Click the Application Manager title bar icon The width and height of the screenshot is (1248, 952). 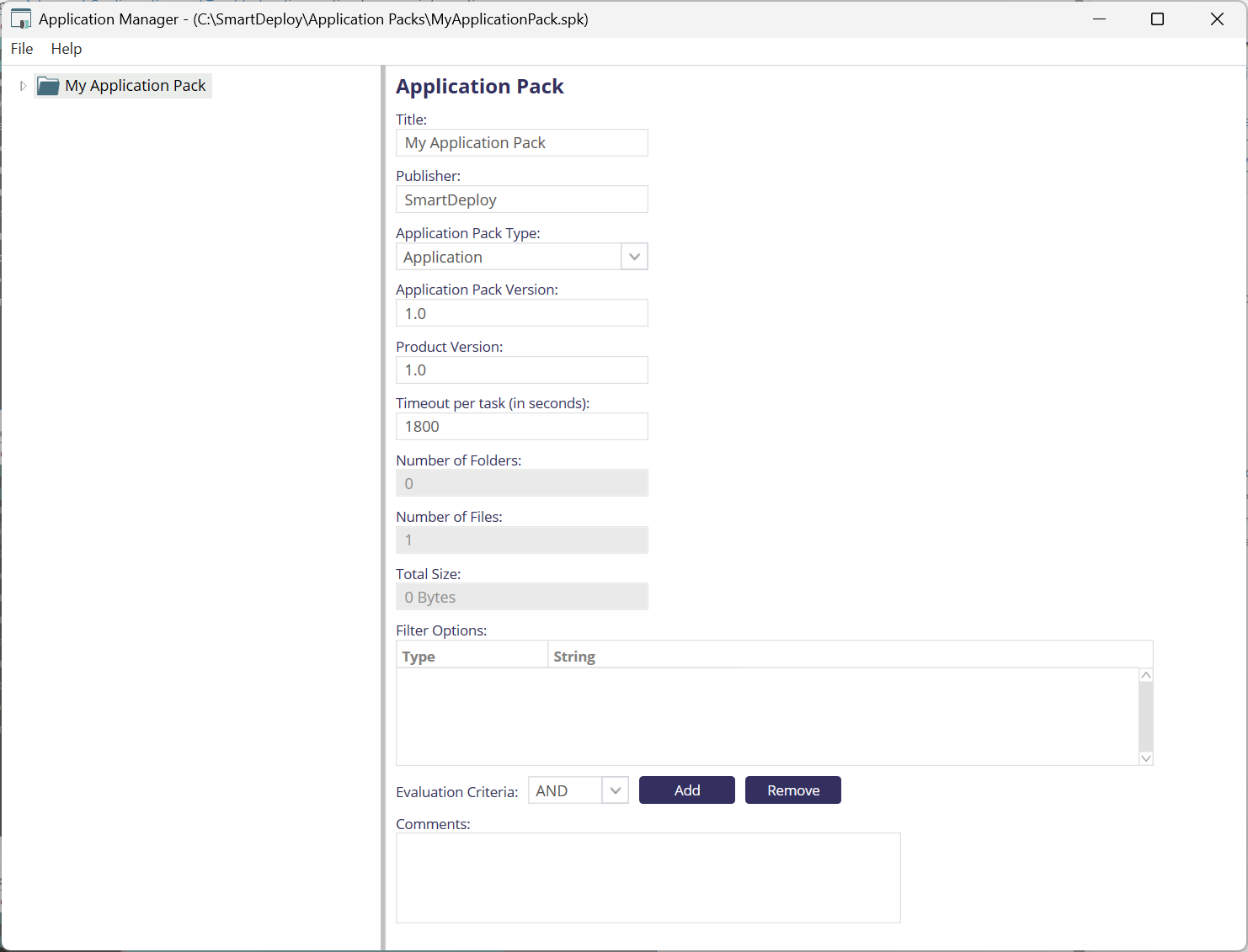coord(21,19)
